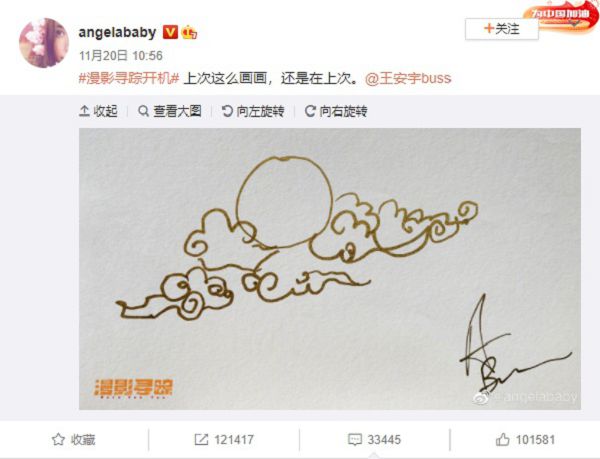
Task: Rotate the image left with 向左旋转
Action: pos(253,111)
